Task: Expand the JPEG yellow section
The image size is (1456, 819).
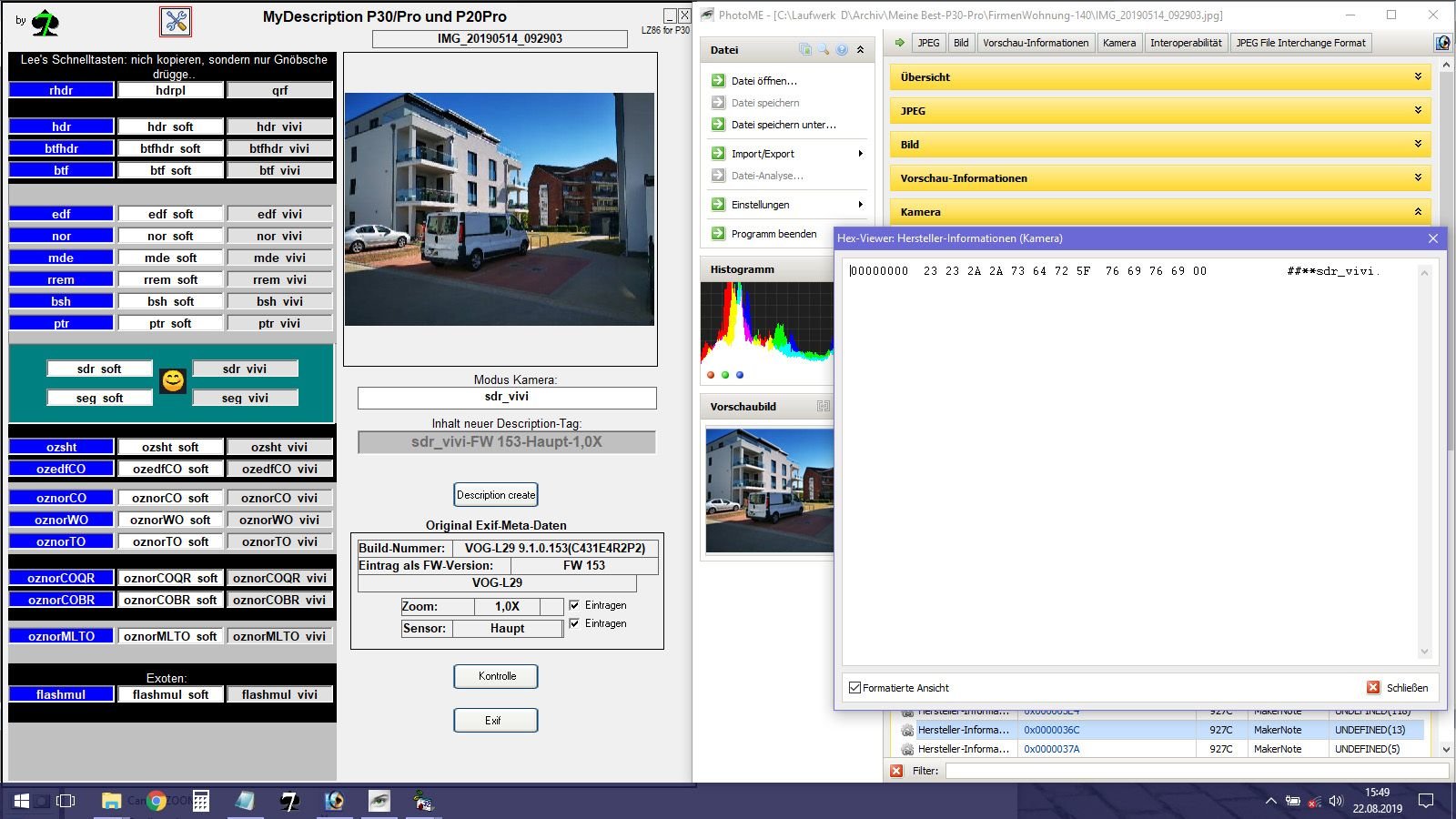Action: pyautogui.click(x=1160, y=111)
